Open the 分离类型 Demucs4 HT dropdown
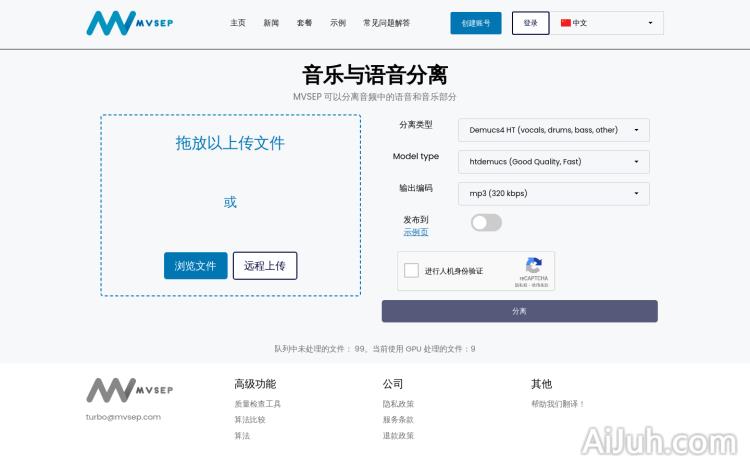 tap(553, 130)
